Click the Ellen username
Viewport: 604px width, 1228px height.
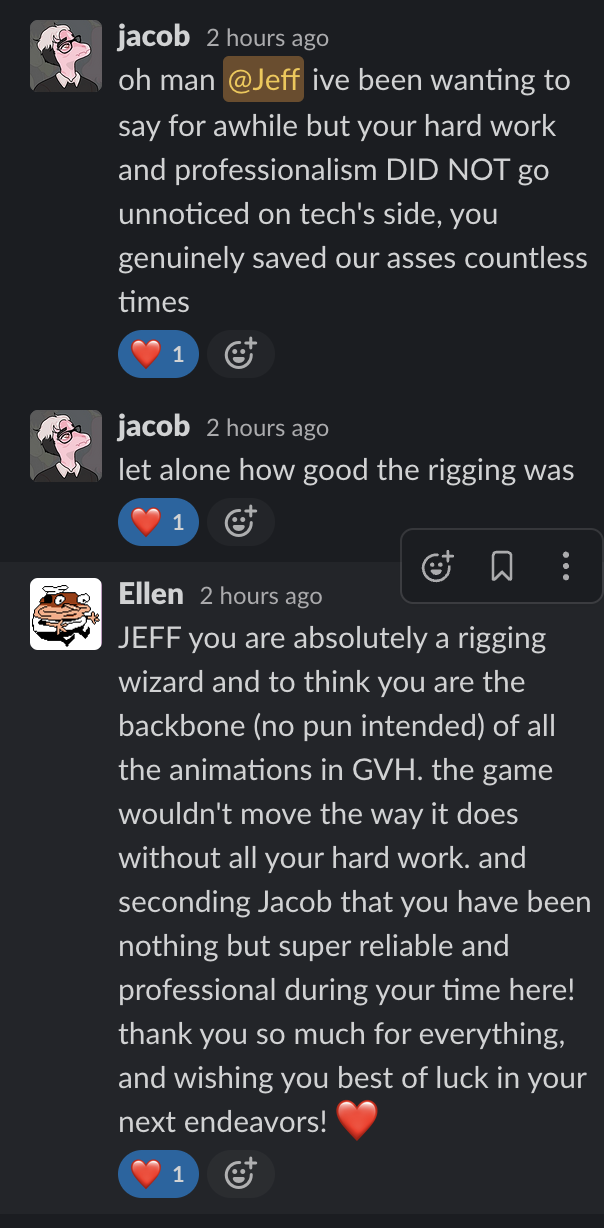[x=151, y=594]
